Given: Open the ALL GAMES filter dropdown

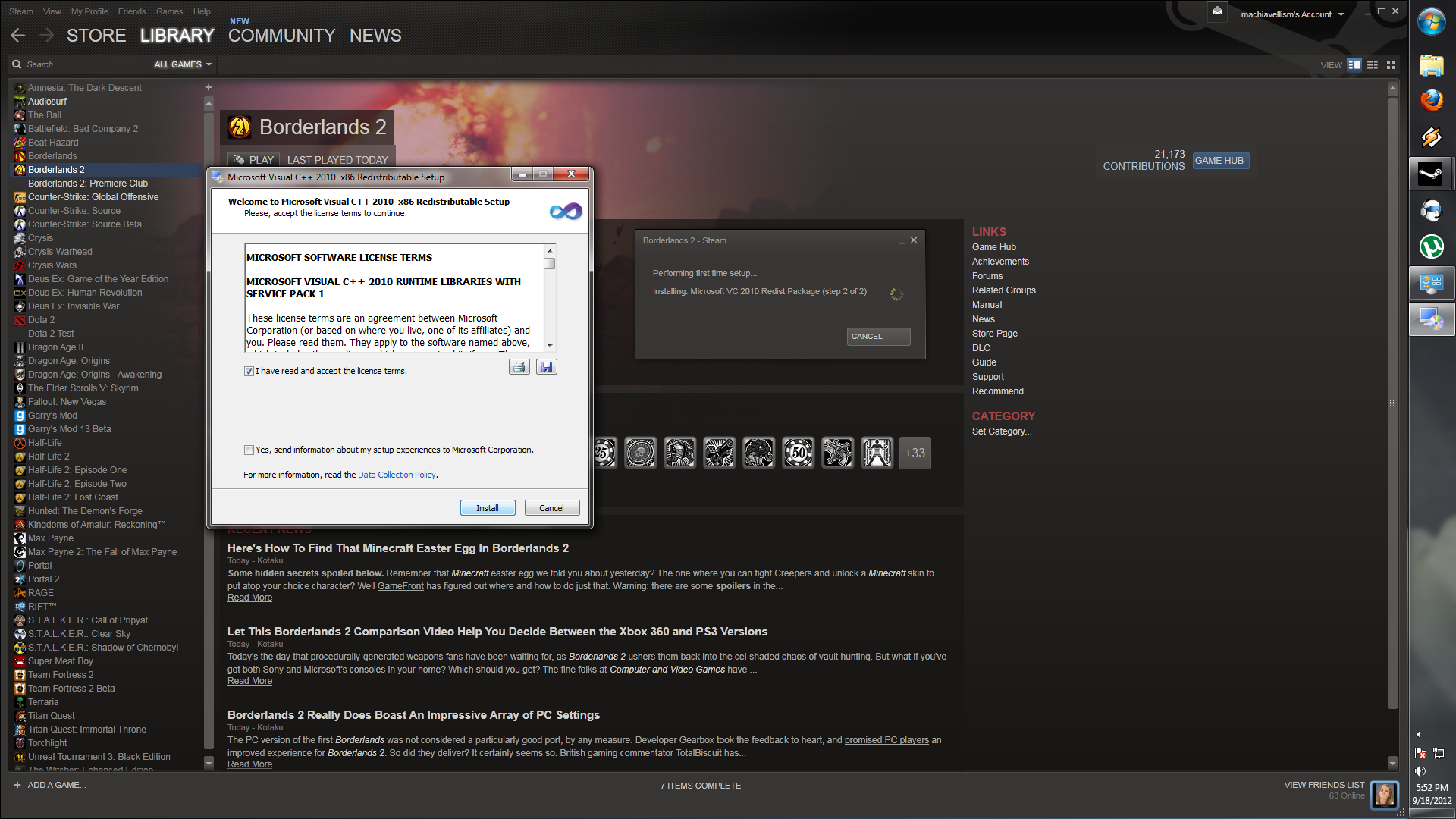Looking at the screenshot, I should pyautogui.click(x=181, y=64).
